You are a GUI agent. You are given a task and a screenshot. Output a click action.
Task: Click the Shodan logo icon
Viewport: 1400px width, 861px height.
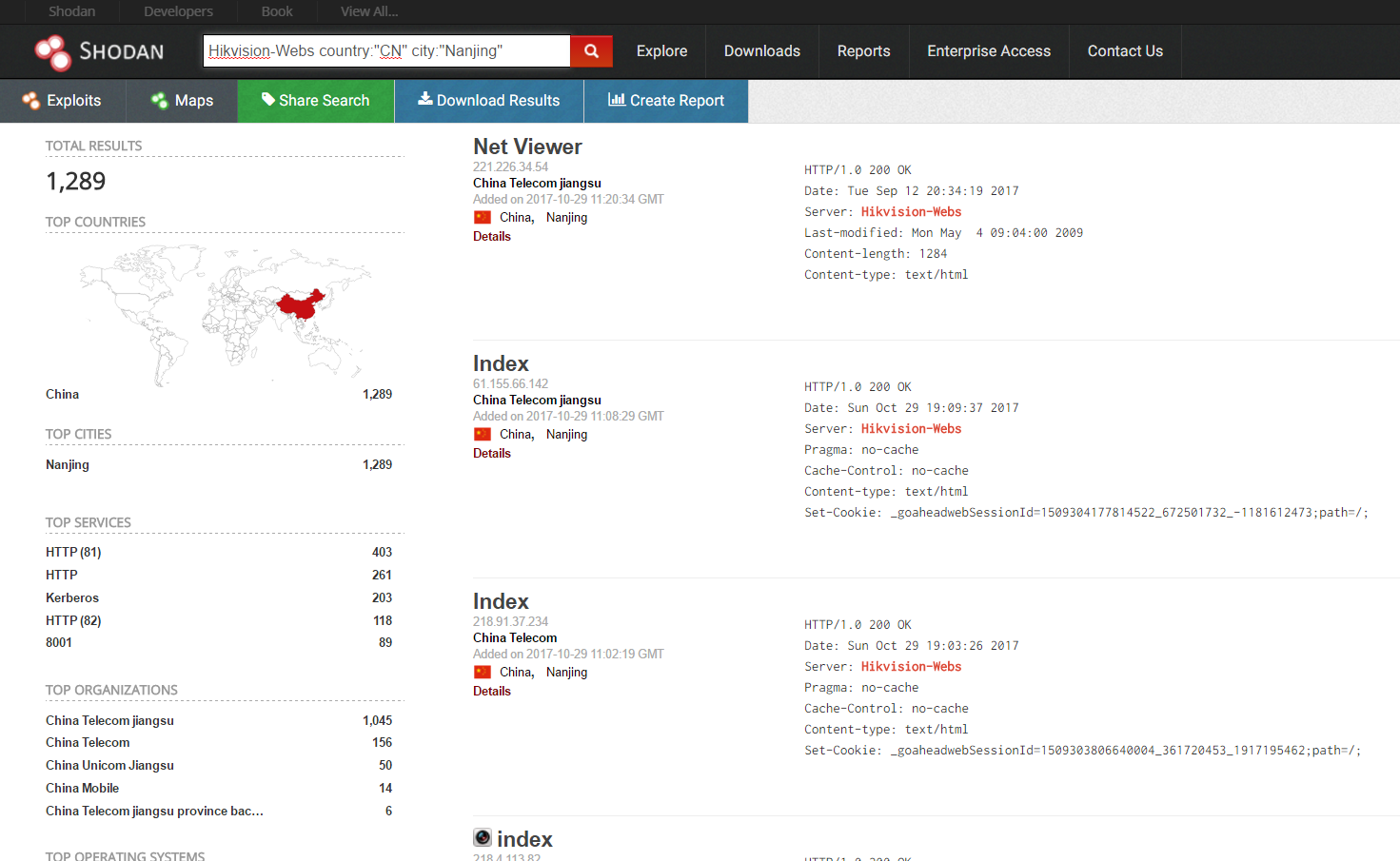(x=52, y=52)
